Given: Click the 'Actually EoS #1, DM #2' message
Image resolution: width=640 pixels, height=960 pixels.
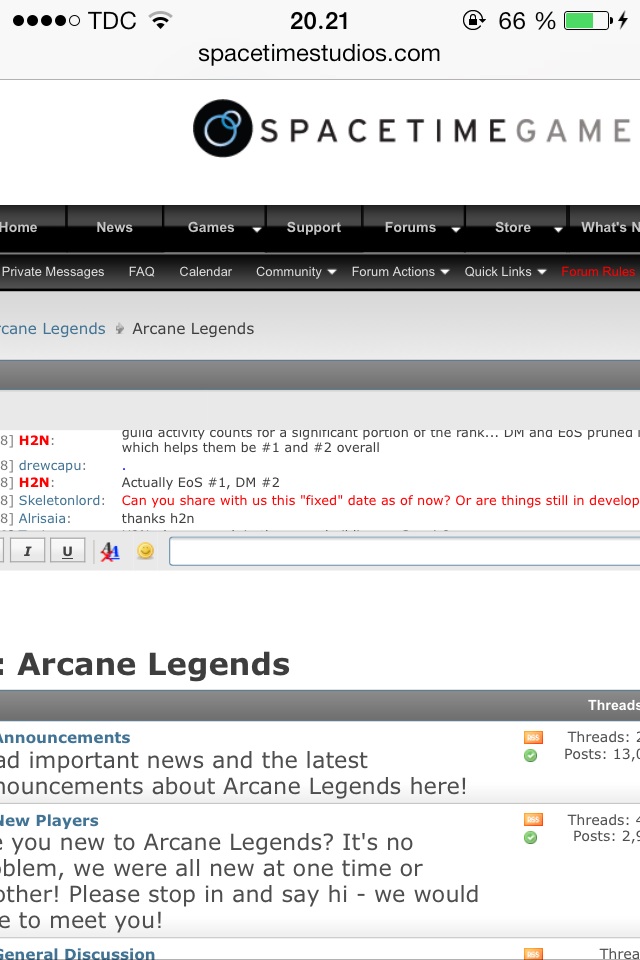Looking at the screenshot, I should coord(200,482).
